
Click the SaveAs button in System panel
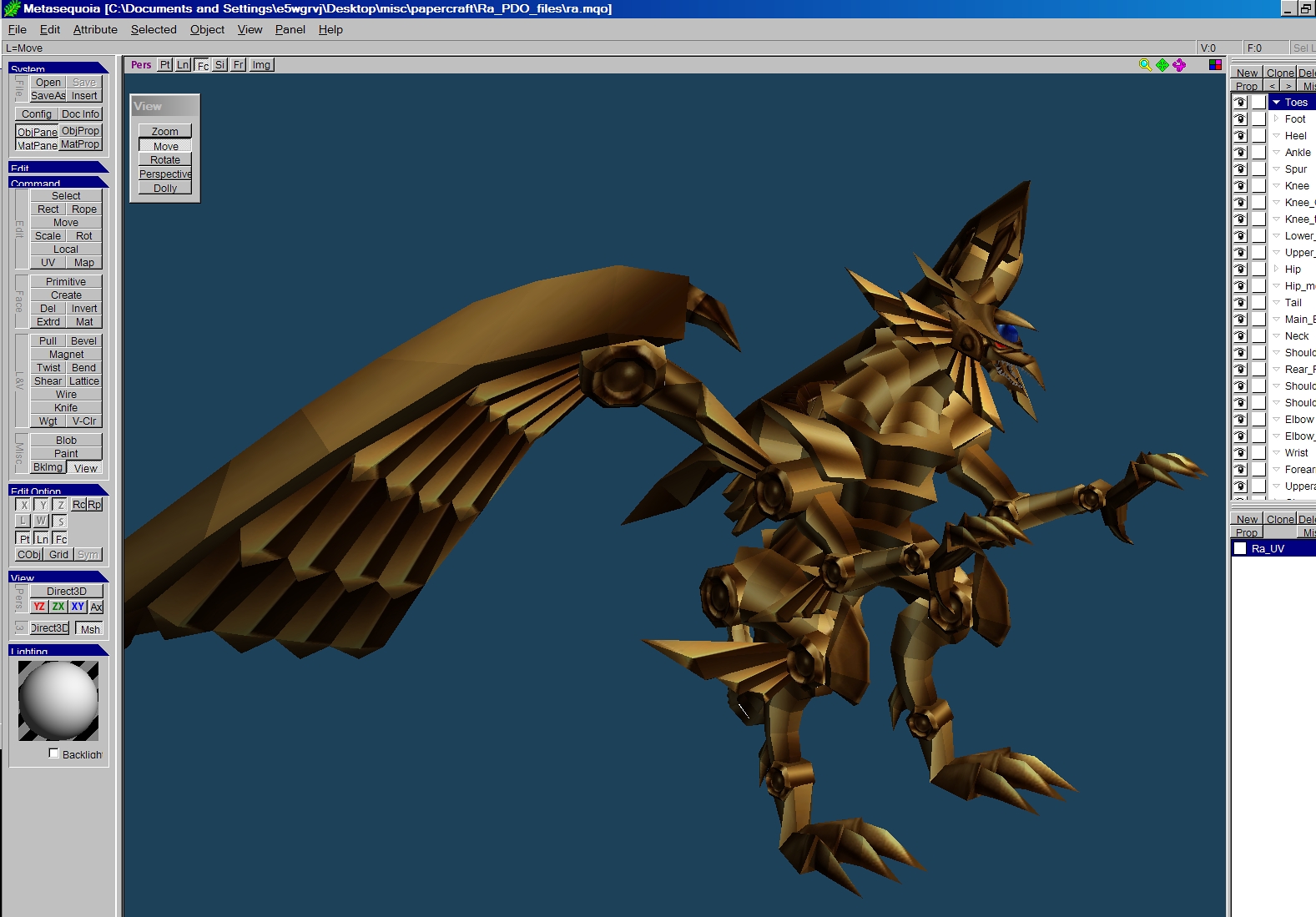(x=48, y=95)
